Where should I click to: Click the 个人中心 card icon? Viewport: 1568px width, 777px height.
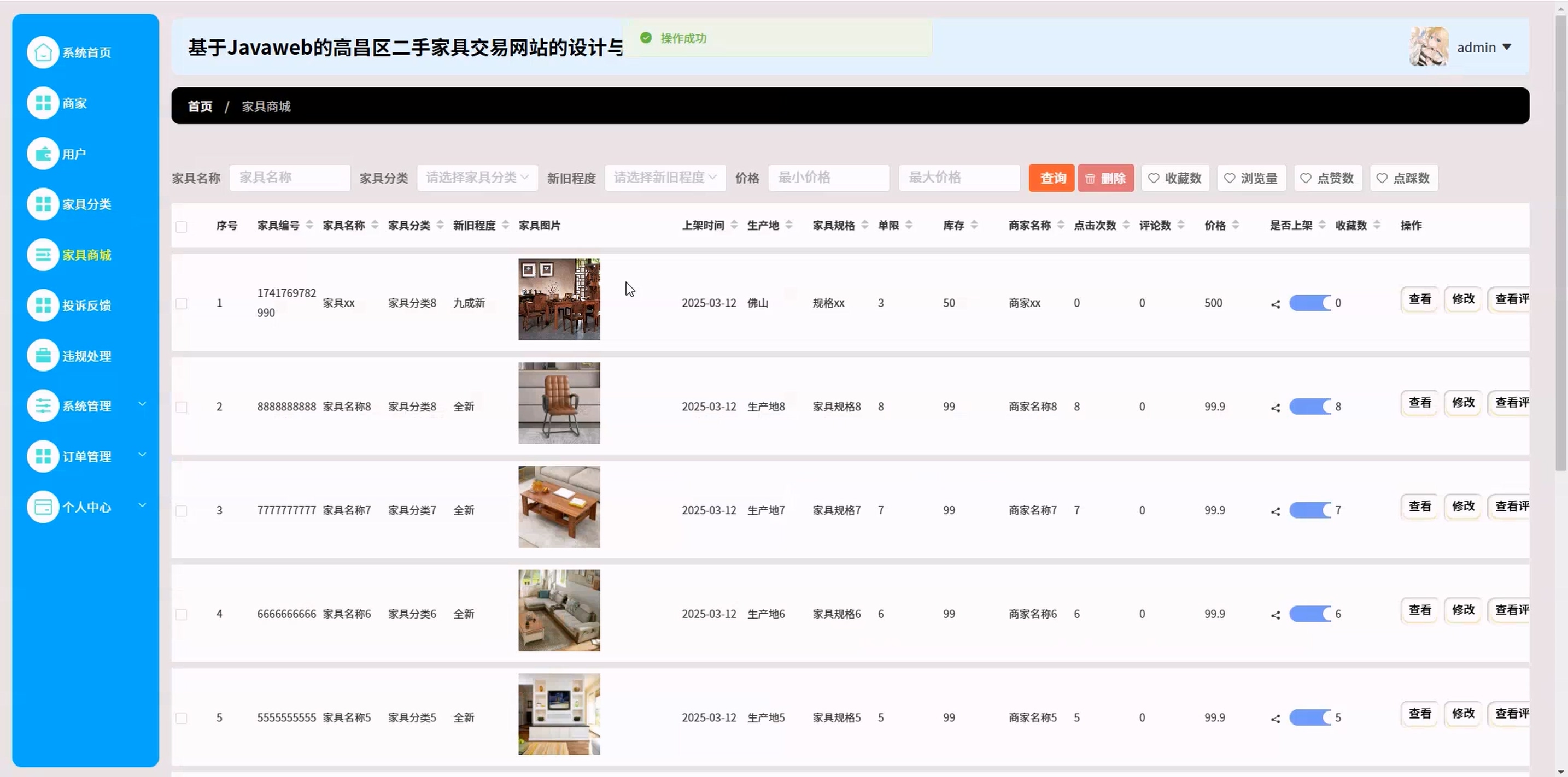coord(43,506)
